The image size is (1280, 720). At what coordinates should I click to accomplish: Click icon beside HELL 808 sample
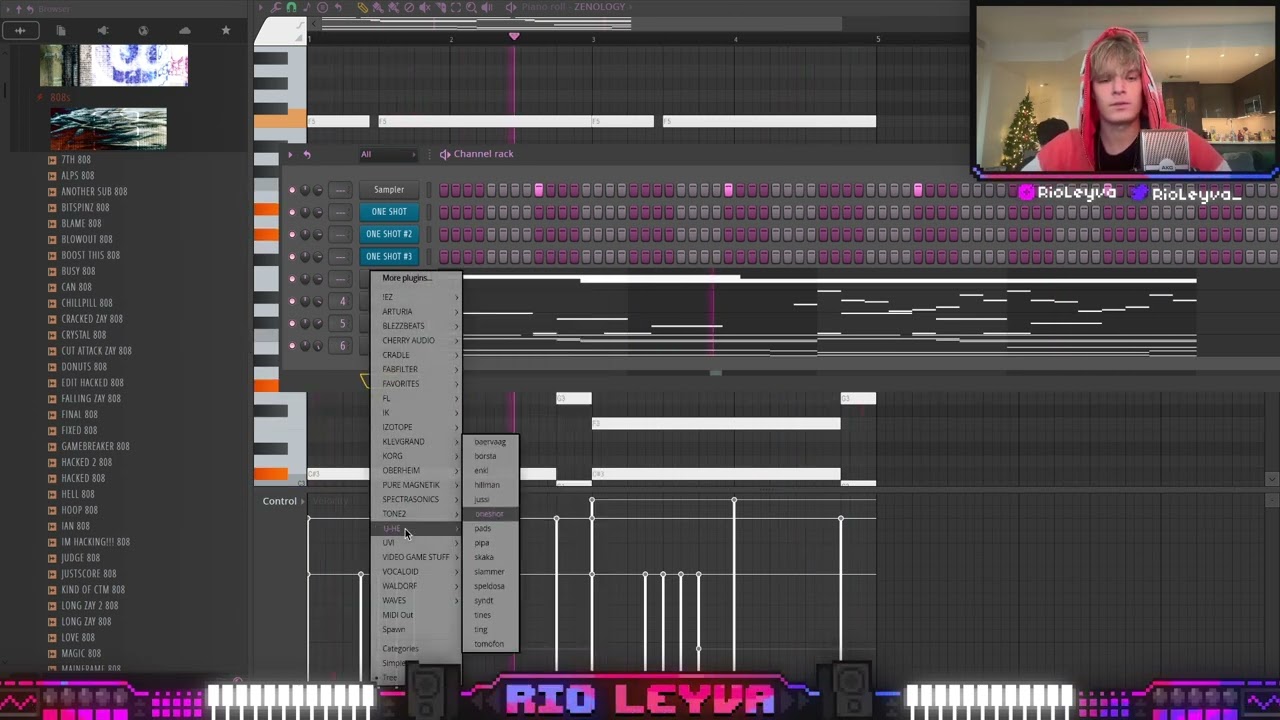coord(52,494)
